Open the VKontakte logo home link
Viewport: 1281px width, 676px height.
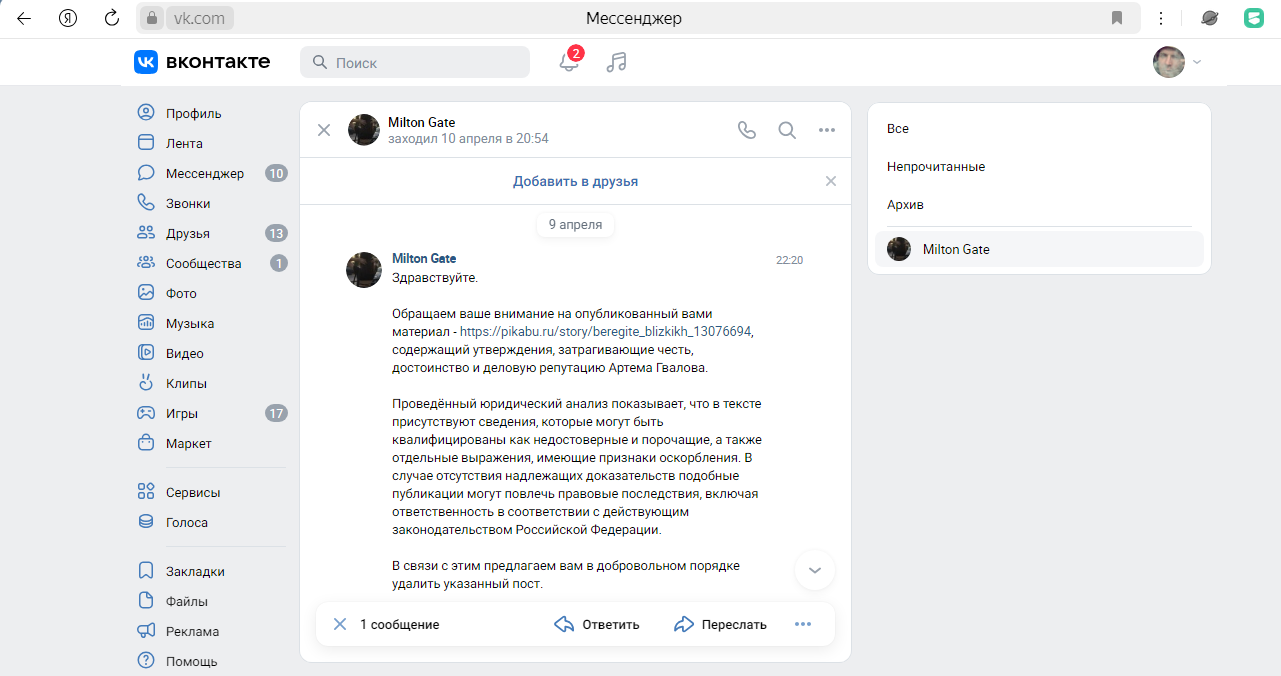[202, 62]
